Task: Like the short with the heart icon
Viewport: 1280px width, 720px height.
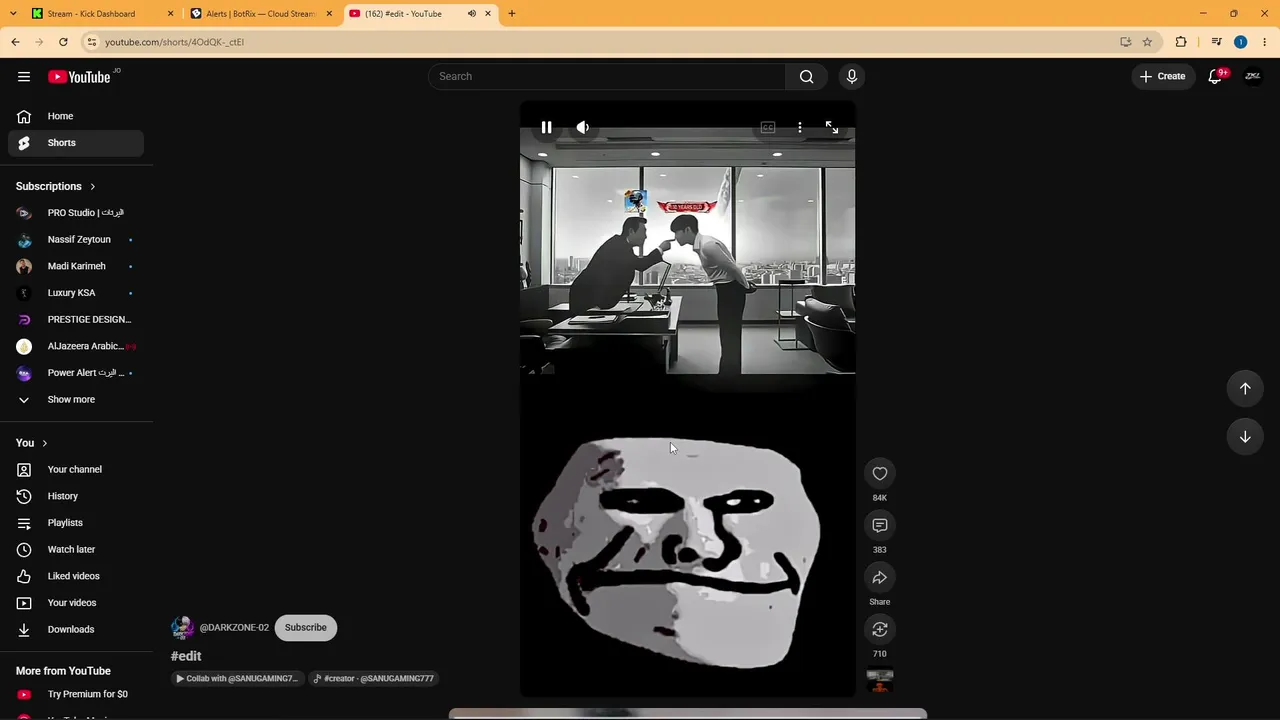Action: point(880,474)
